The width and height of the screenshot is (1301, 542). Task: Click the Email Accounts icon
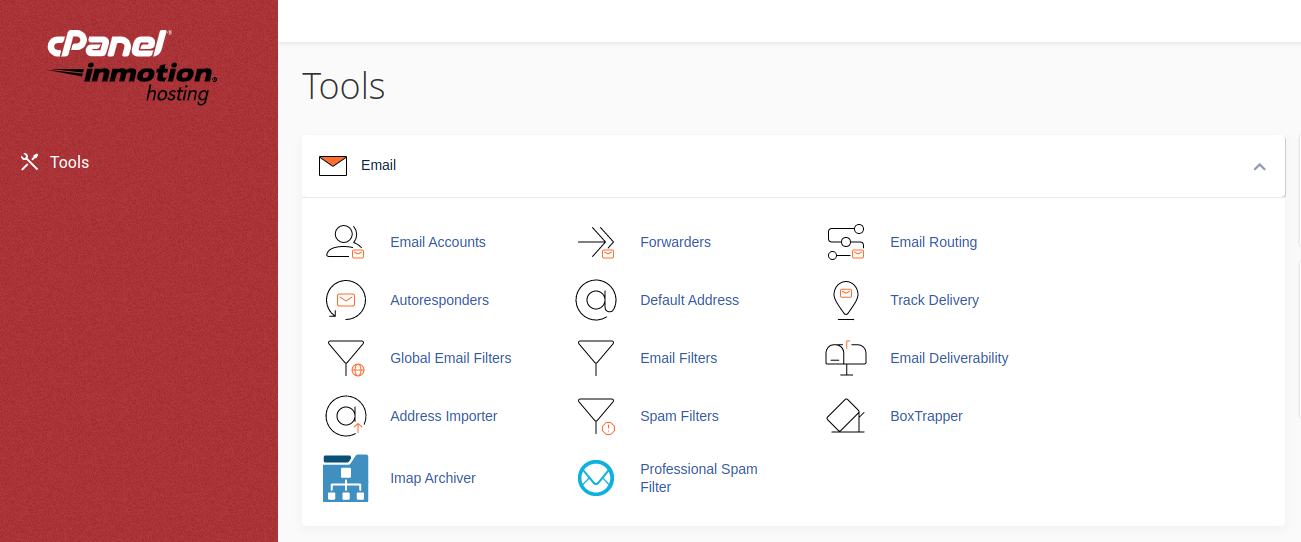click(345, 242)
